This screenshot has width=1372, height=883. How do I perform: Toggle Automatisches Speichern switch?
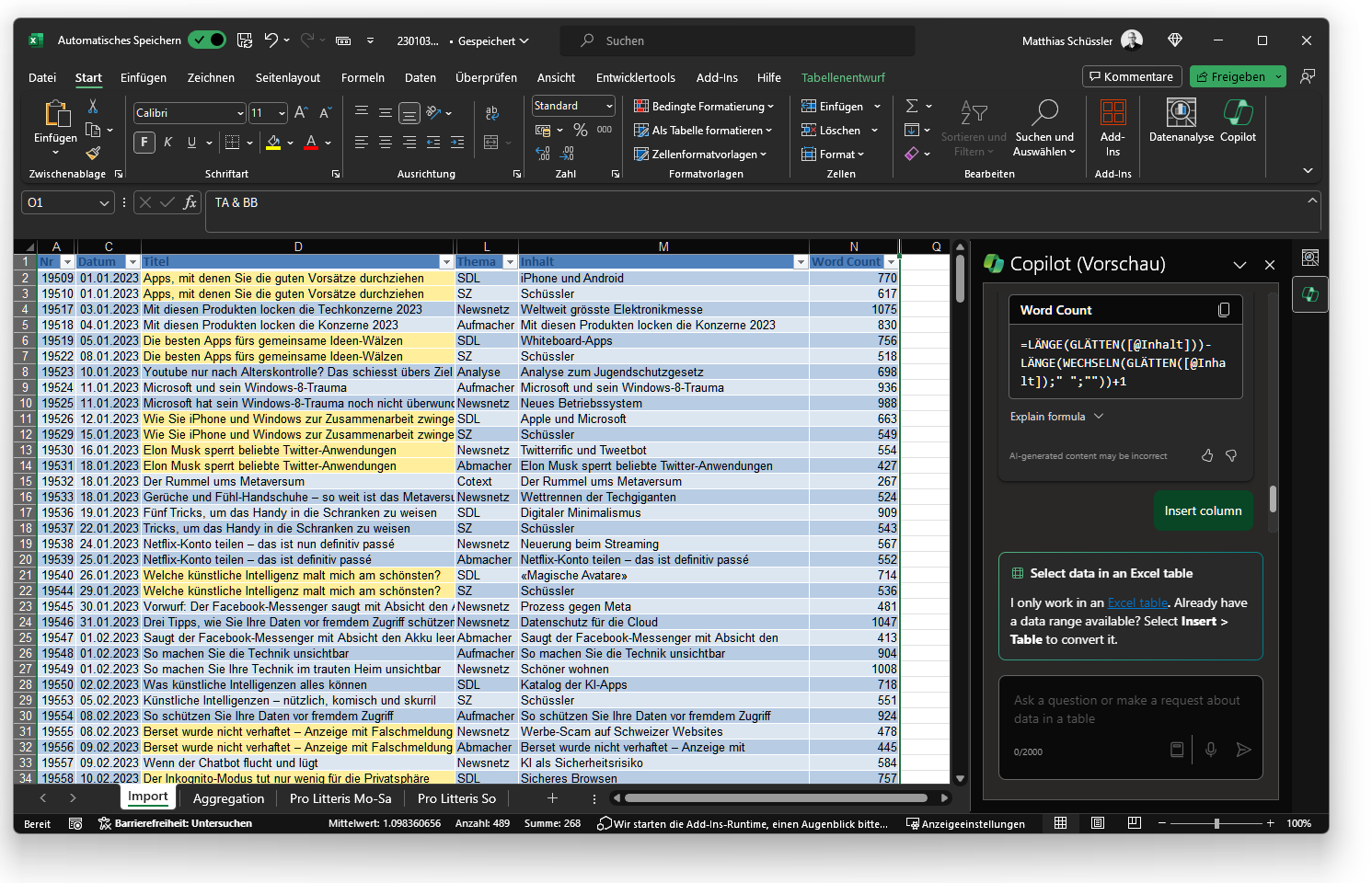(207, 40)
